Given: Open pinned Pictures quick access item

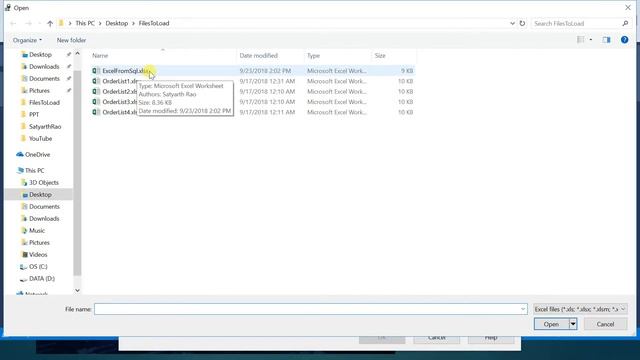Looking at the screenshot, I should [39, 91].
